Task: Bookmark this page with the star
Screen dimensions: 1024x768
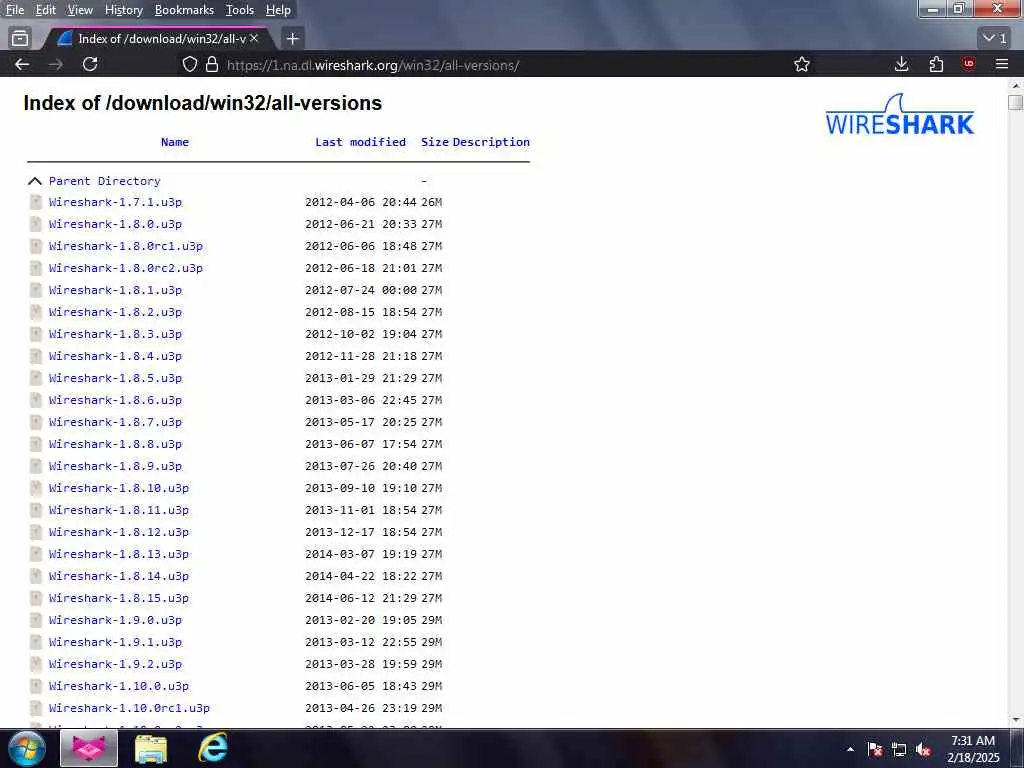Action: coord(802,65)
